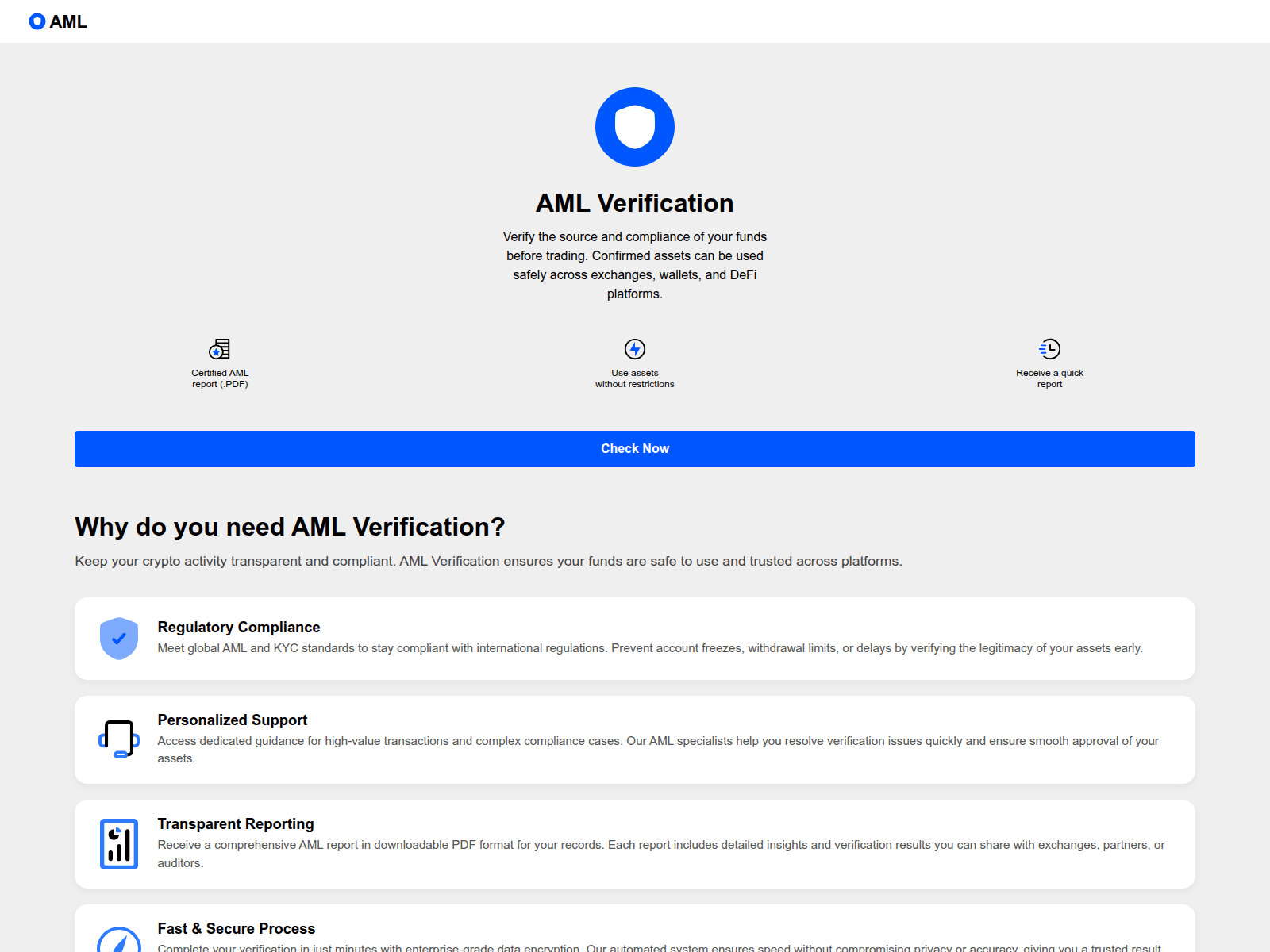
Task: Click the large blue shield icon
Action: point(635,127)
